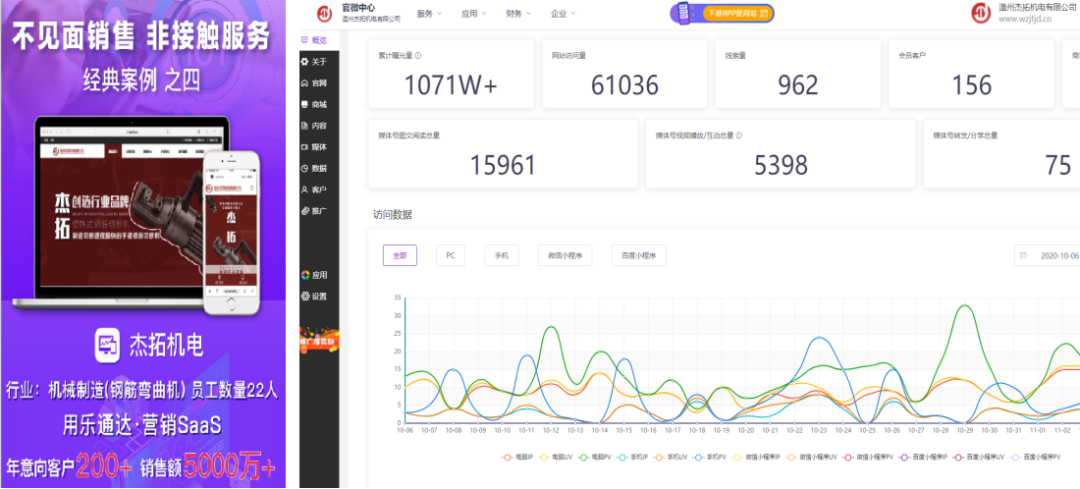Viewport: 1080px width, 489px height.
Task: Open the 数据 chart item in sidebar
Action: 314,168
